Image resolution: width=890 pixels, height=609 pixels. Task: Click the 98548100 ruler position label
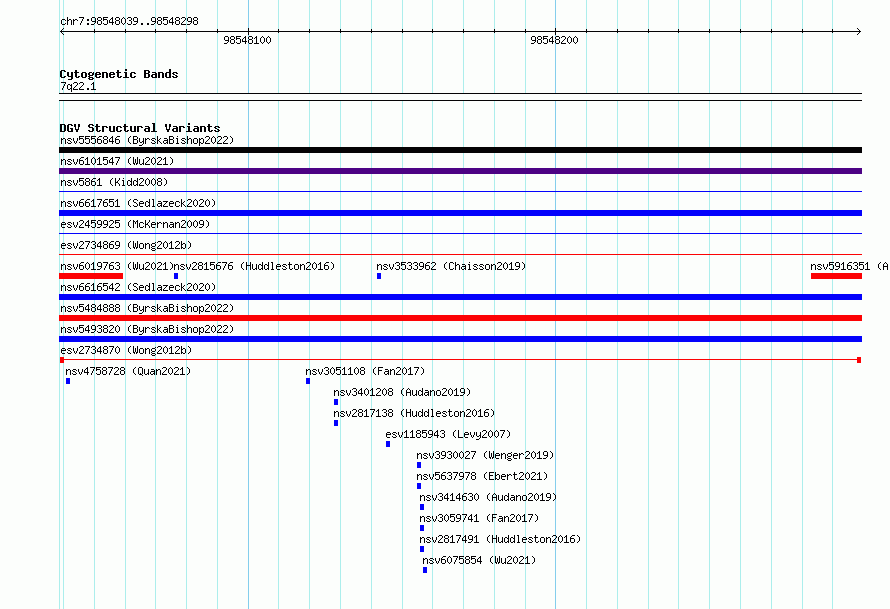[x=247, y=40]
